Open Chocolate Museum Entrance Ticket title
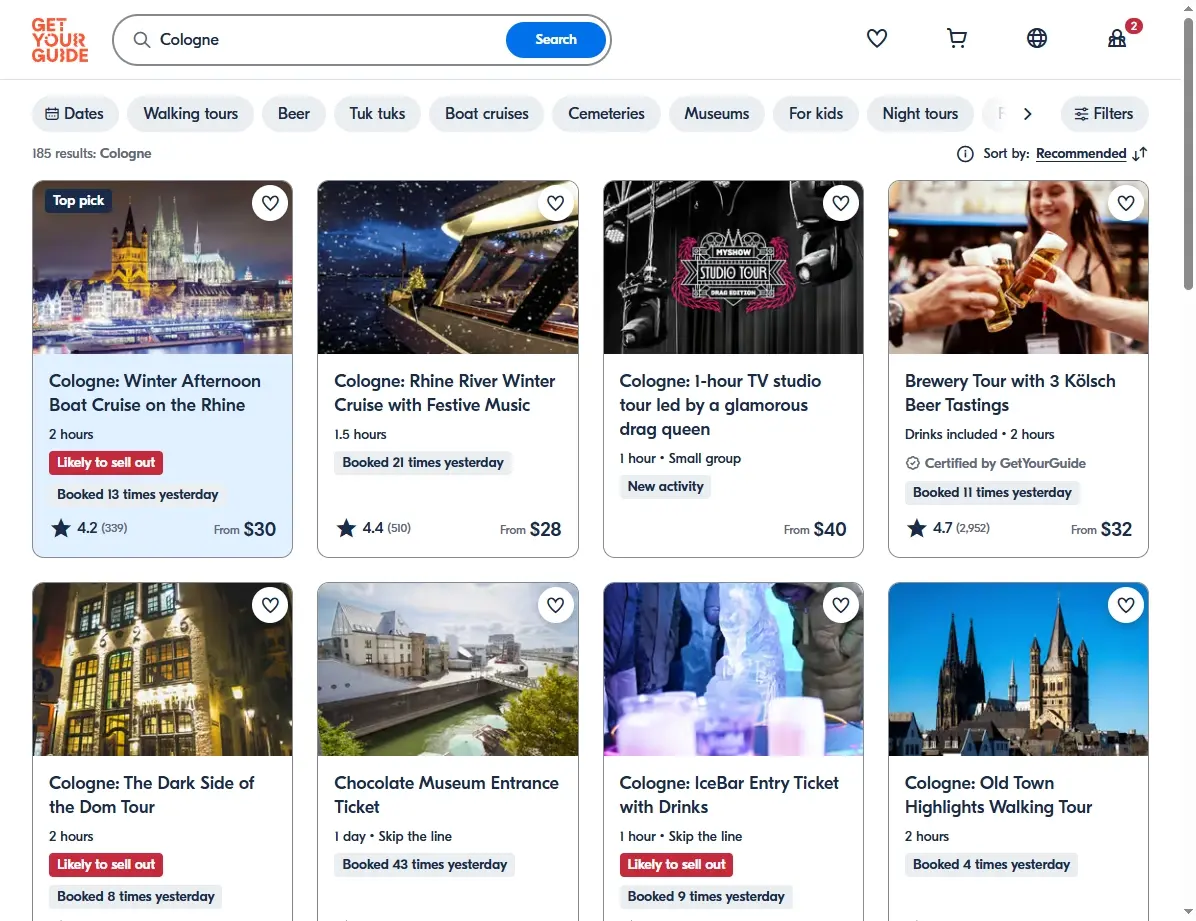 pos(446,795)
